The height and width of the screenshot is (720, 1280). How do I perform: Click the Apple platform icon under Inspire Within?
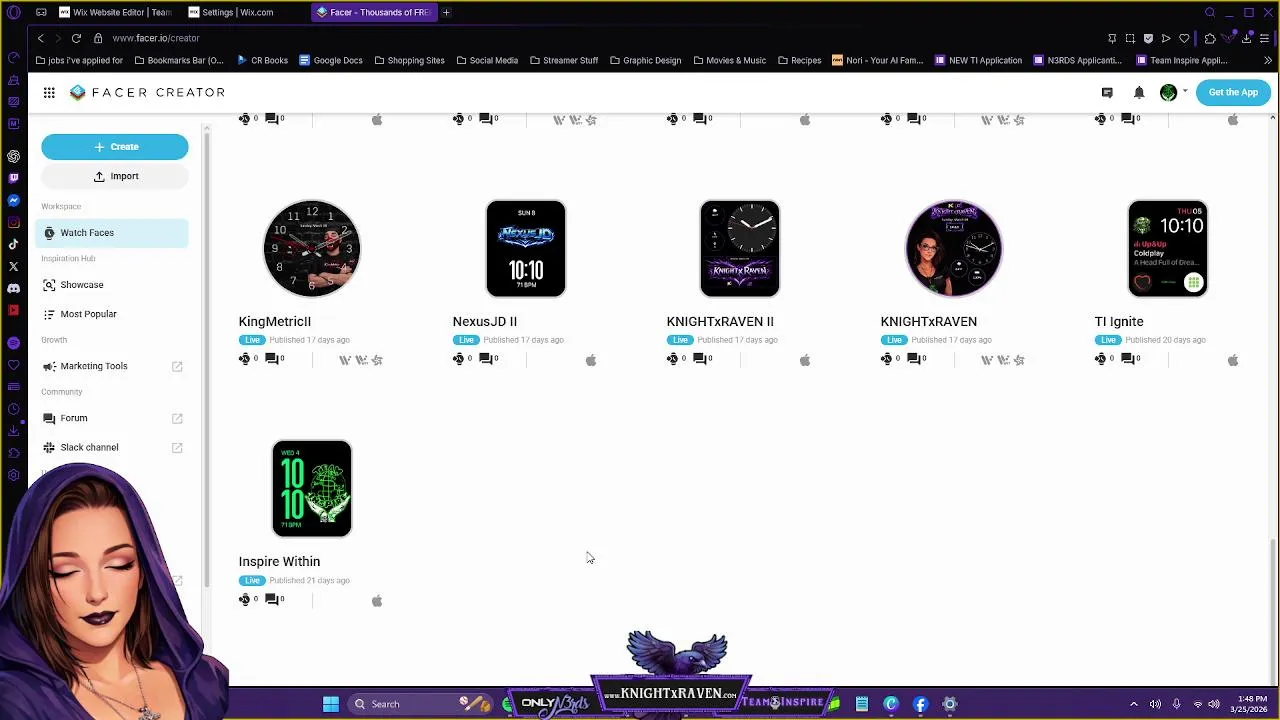pyautogui.click(x=377, y=600)
